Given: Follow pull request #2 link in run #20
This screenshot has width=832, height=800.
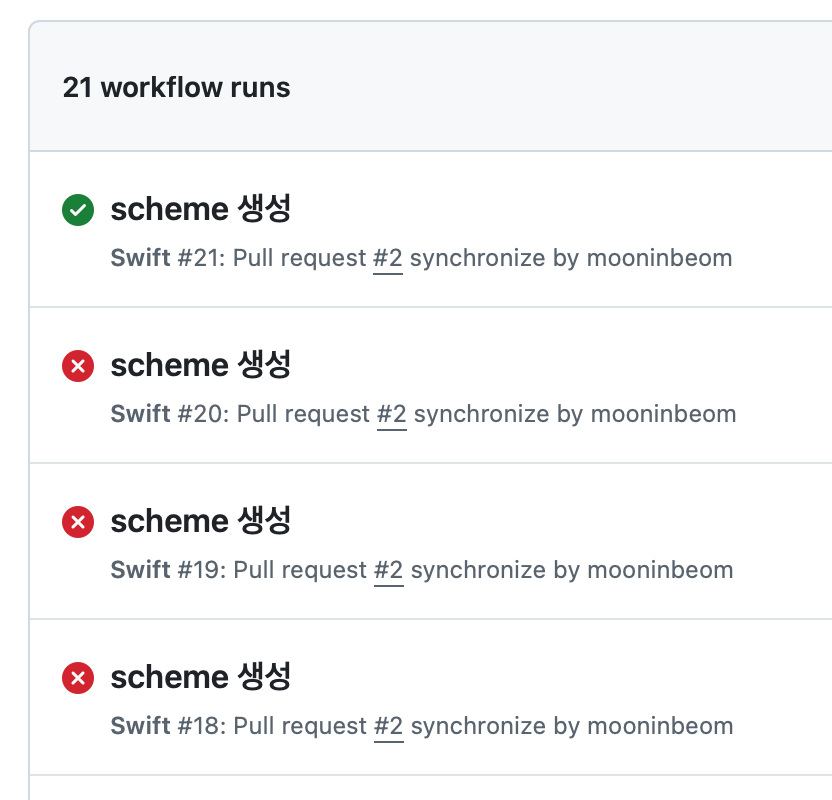Looking at the screenshot, I should tap(391, 414).
